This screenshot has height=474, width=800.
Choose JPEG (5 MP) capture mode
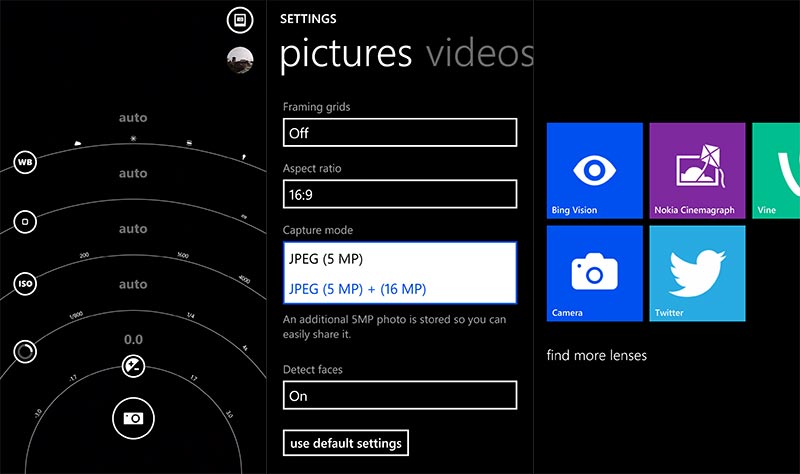tap(399, 259)
